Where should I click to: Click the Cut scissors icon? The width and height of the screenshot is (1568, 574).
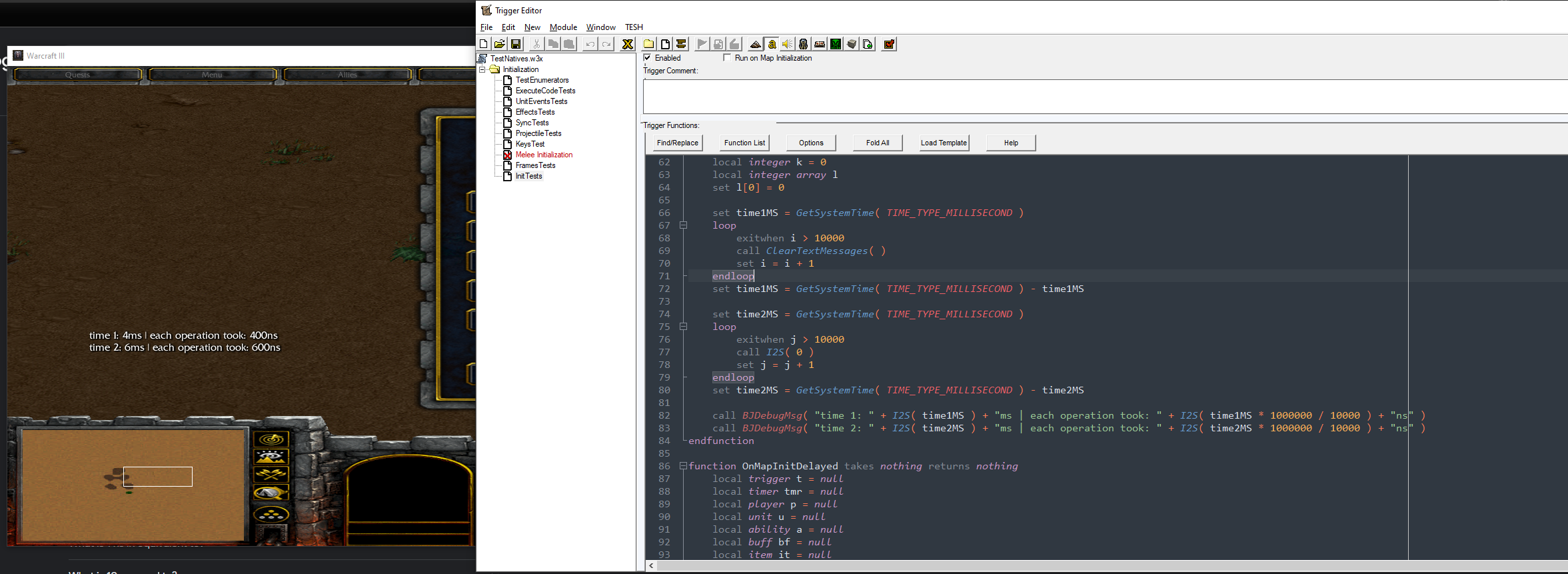click(x=536, y=44)
